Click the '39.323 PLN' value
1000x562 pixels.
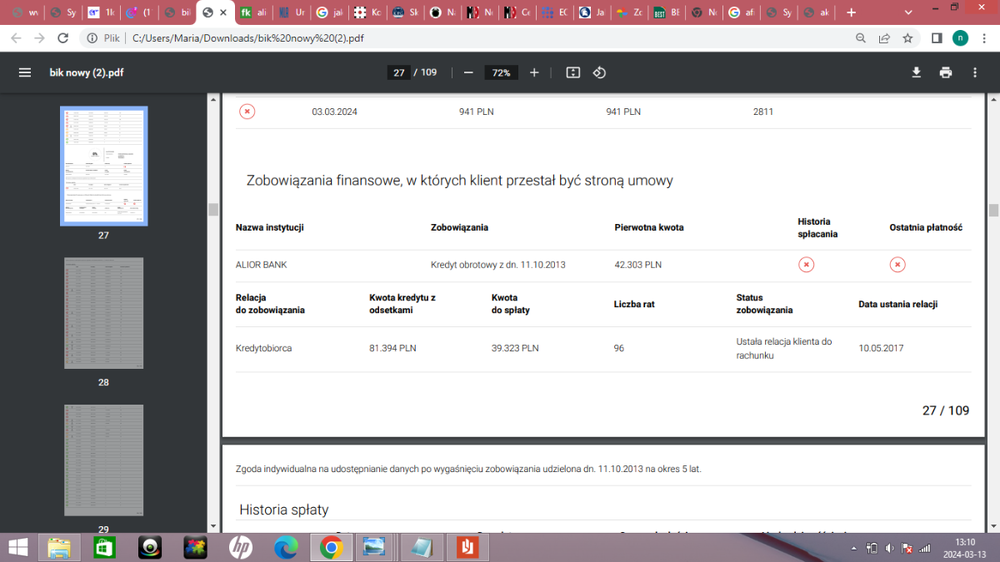pos(515,348)
